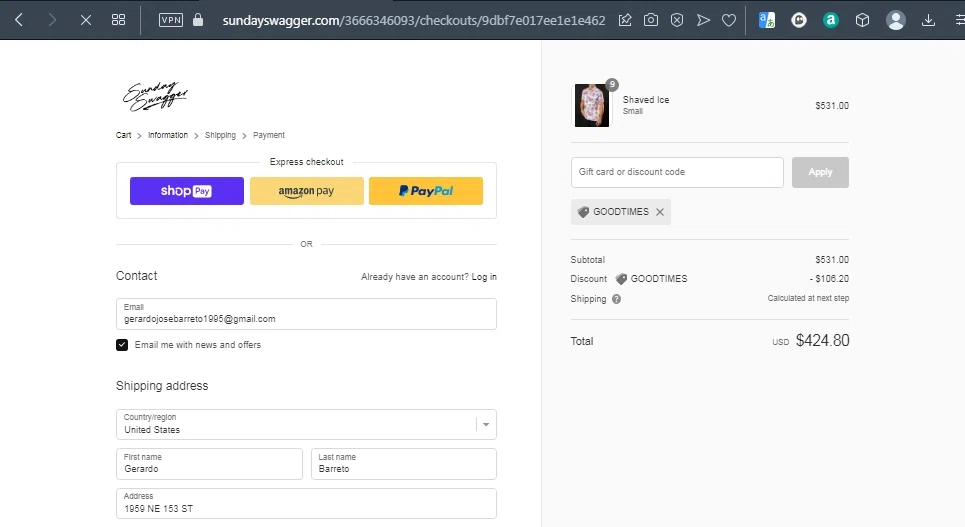Check out with Amazon Pay
Viewport: 965px width, 527px height.
coord(307,191)
